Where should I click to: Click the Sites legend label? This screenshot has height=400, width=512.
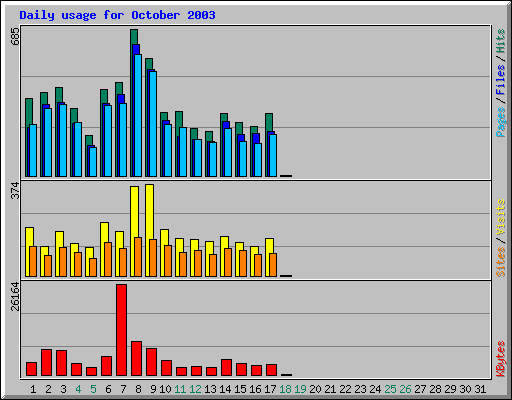500,262
